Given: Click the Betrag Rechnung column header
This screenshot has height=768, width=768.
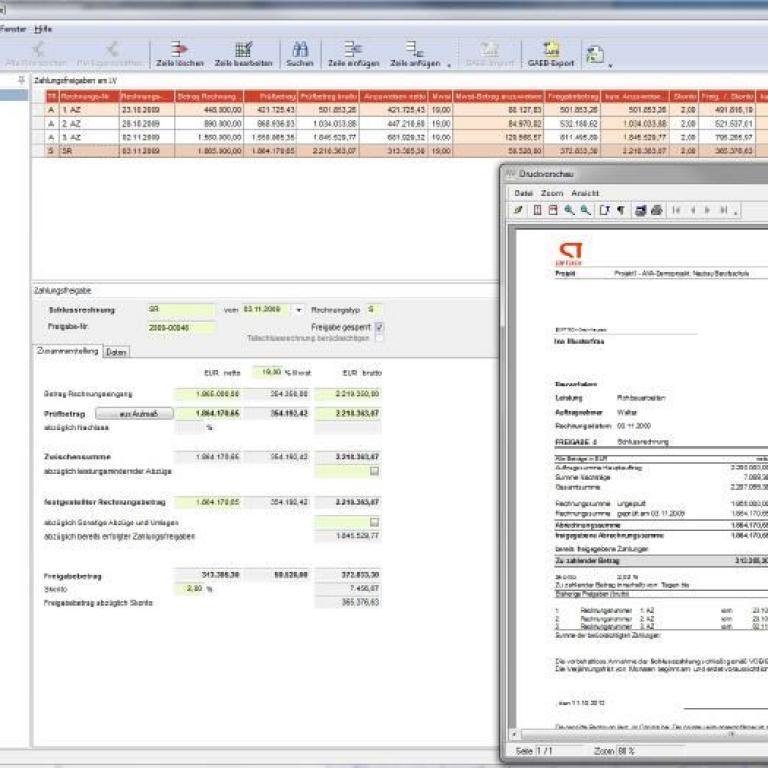Looking at the screenshot, I should coord(209,96).
